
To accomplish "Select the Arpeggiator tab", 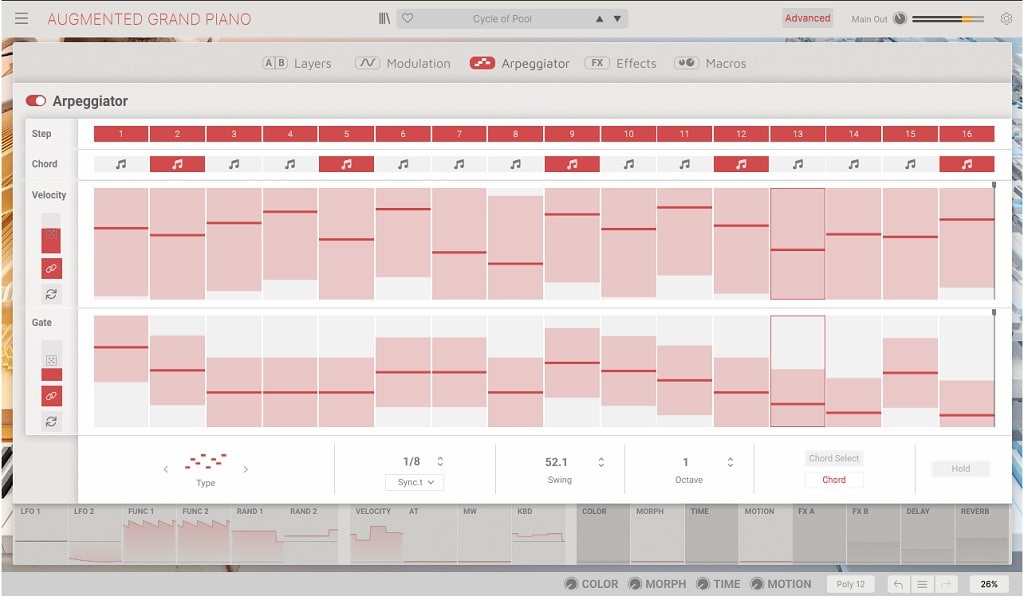I will (x=519, y=63).
